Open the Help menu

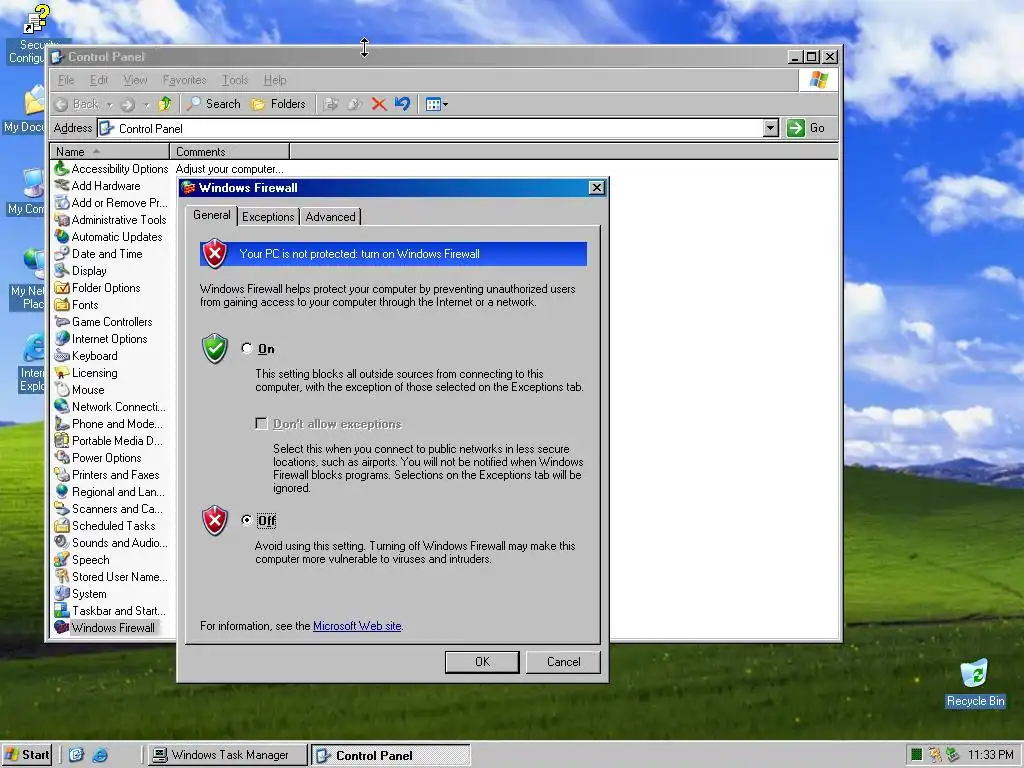click(x=275, y=80)
